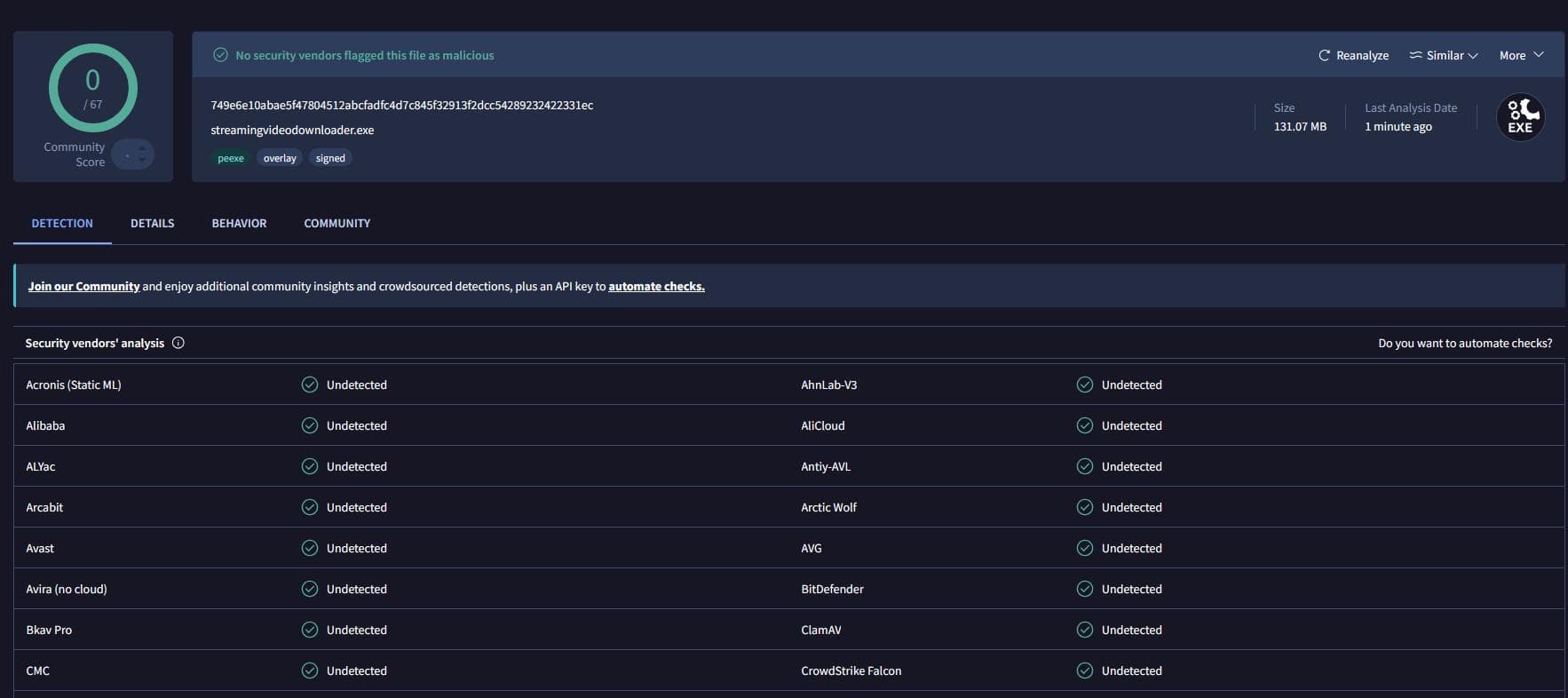The image size is (1568, 698).
Task: Click the green check icon in the no-flags banner
Action: 220,55
